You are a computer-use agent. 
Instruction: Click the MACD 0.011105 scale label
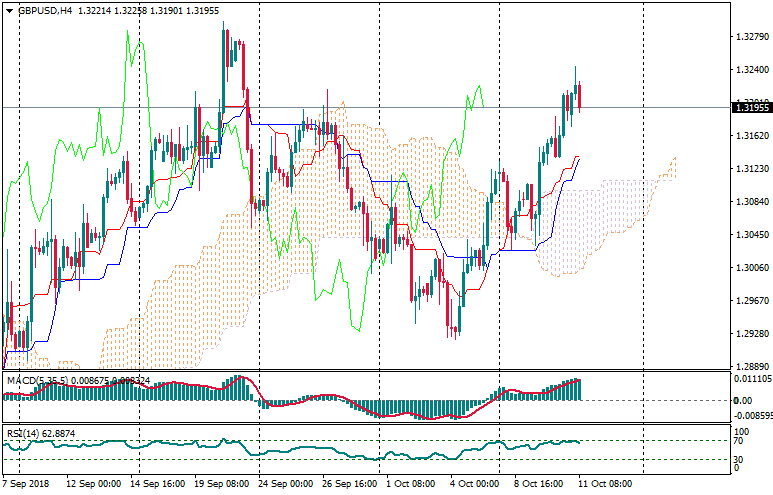(750, 379)
